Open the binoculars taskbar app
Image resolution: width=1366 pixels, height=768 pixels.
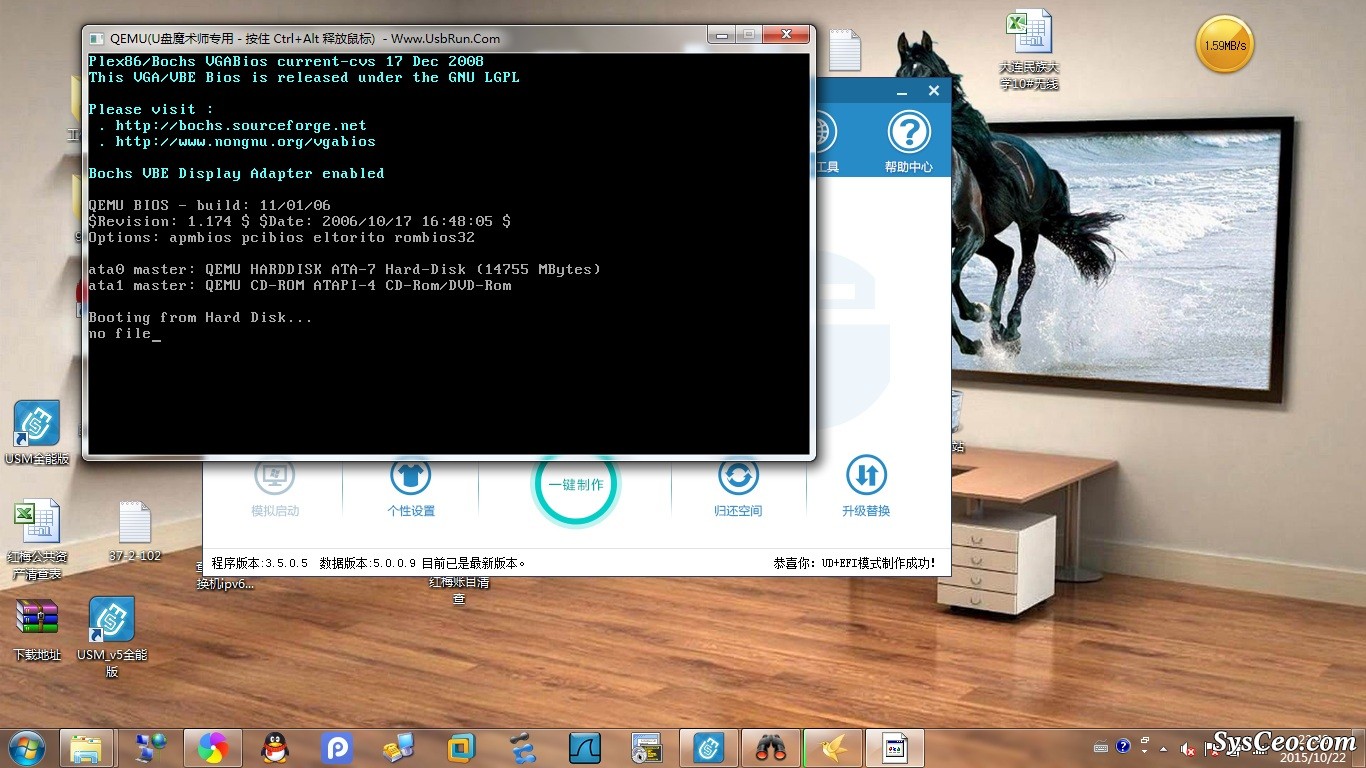click(770, 747)
